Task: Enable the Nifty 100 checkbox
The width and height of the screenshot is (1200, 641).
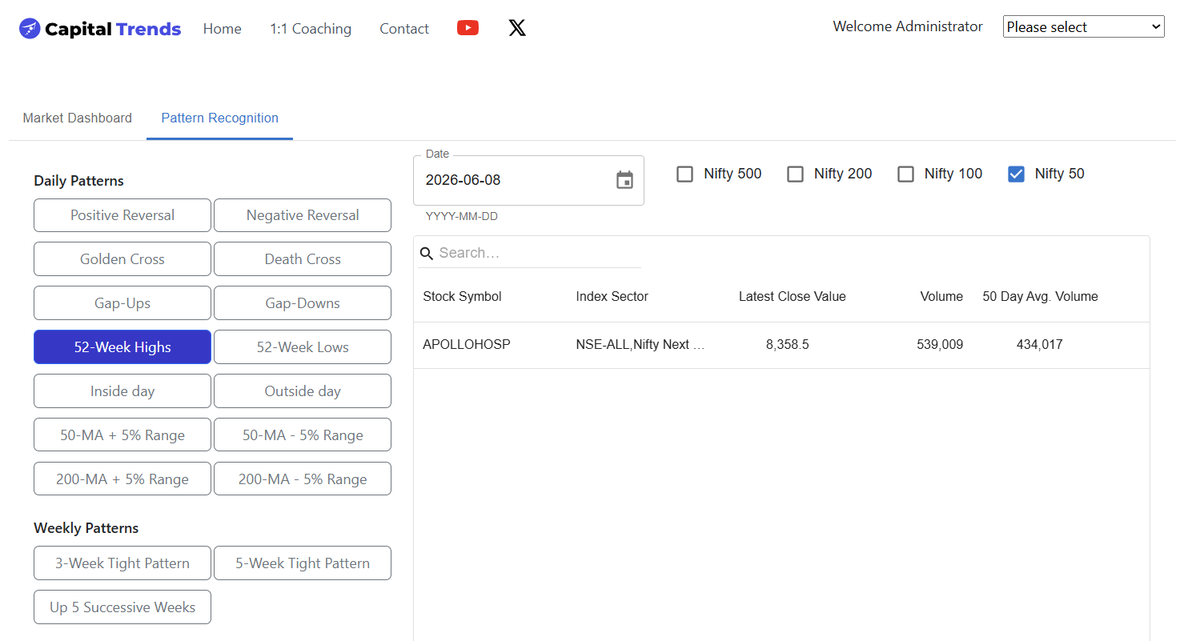Action: pyautogui.click(x=906, y=174)
